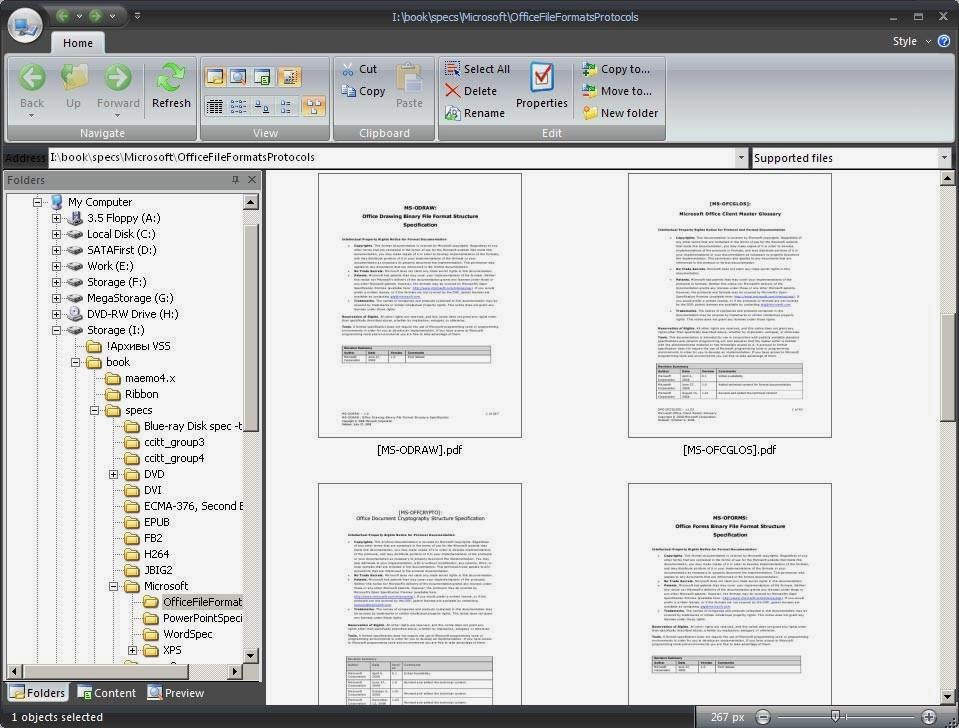Cut the selected file
Viewport: 959px width, 728px height.
[x=360, y=69]
